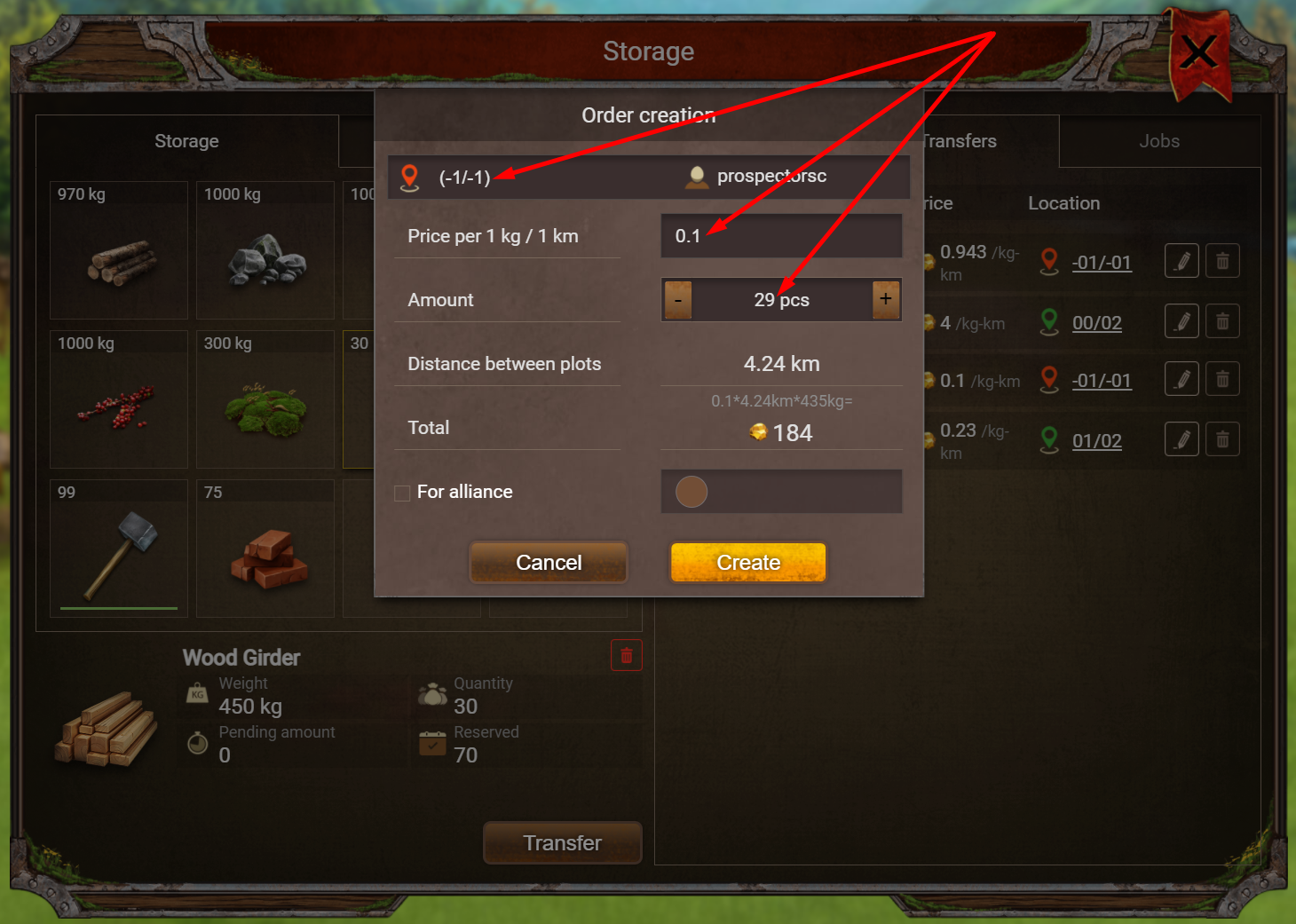
Task: Select the wood logs storage item
Action: (x=119, y=250)
